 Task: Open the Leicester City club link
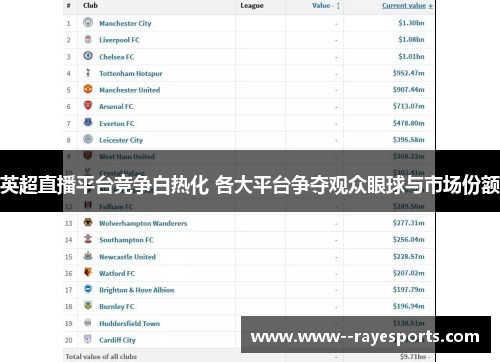121,140
